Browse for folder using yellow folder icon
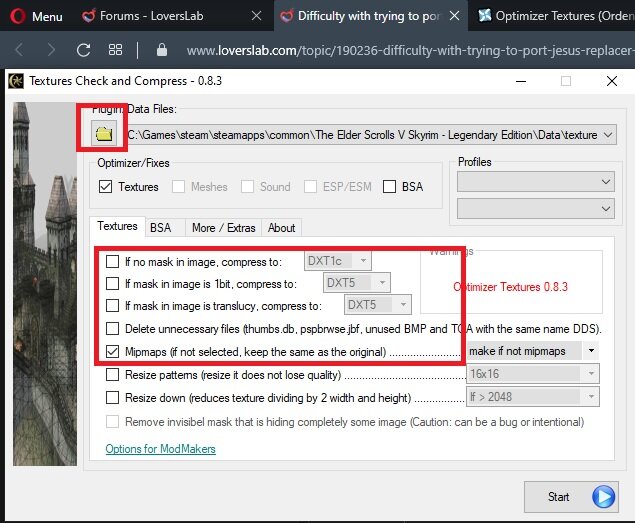Screen dimensions: 635x523 [x=104, y=133]
